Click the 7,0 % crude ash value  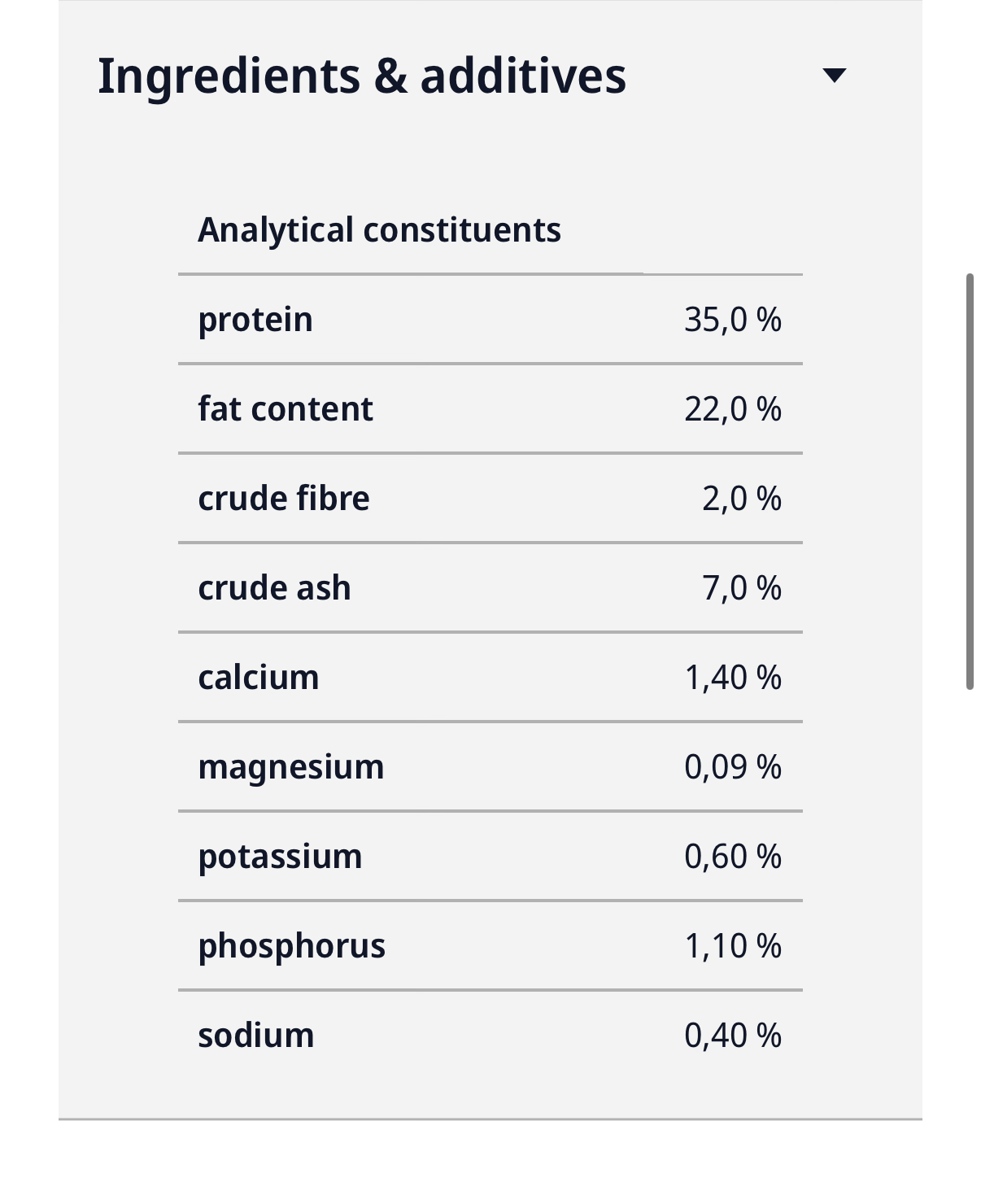point(742,588)
